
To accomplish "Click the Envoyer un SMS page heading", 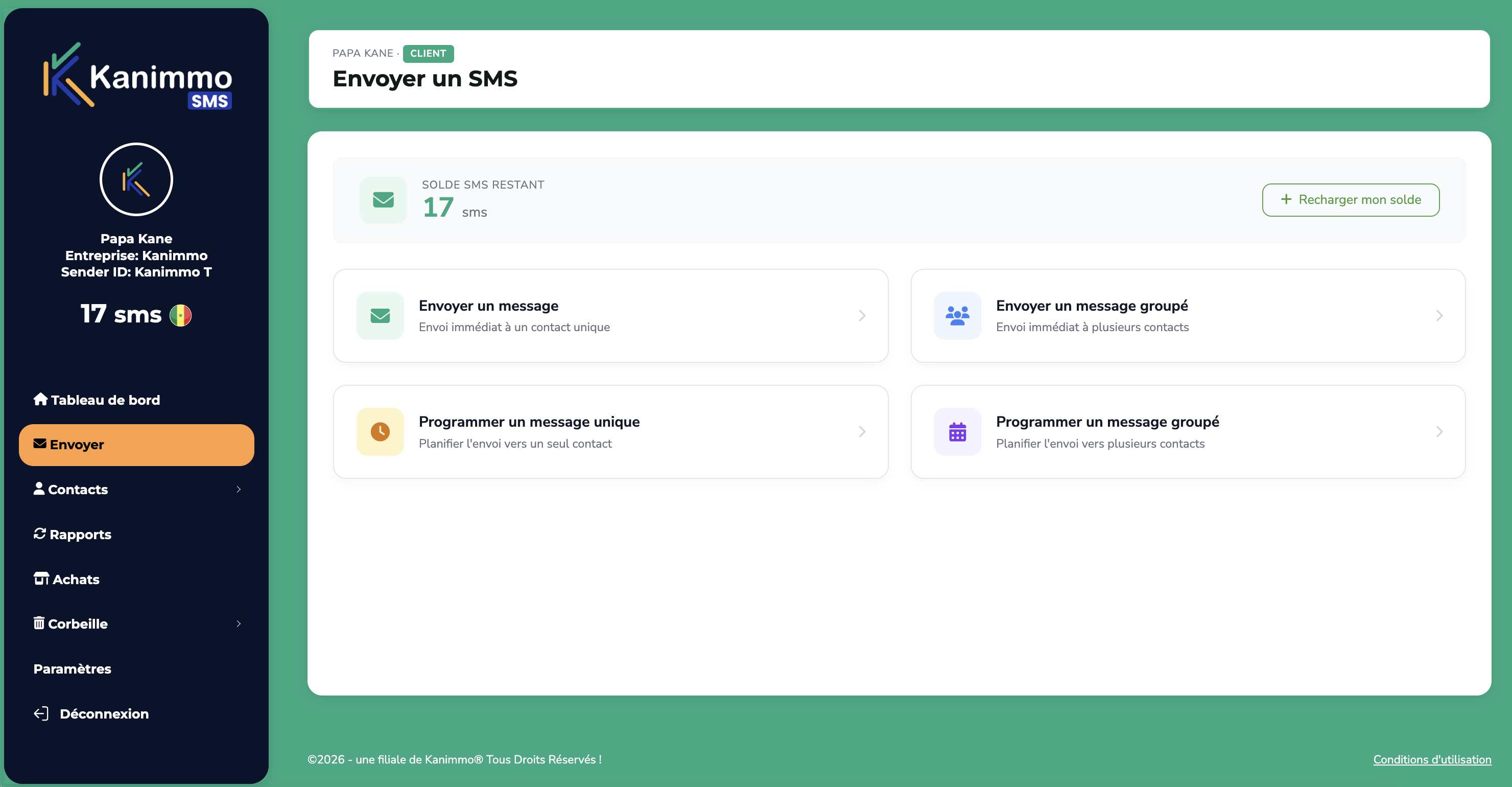I will click(x=425, y=79).
